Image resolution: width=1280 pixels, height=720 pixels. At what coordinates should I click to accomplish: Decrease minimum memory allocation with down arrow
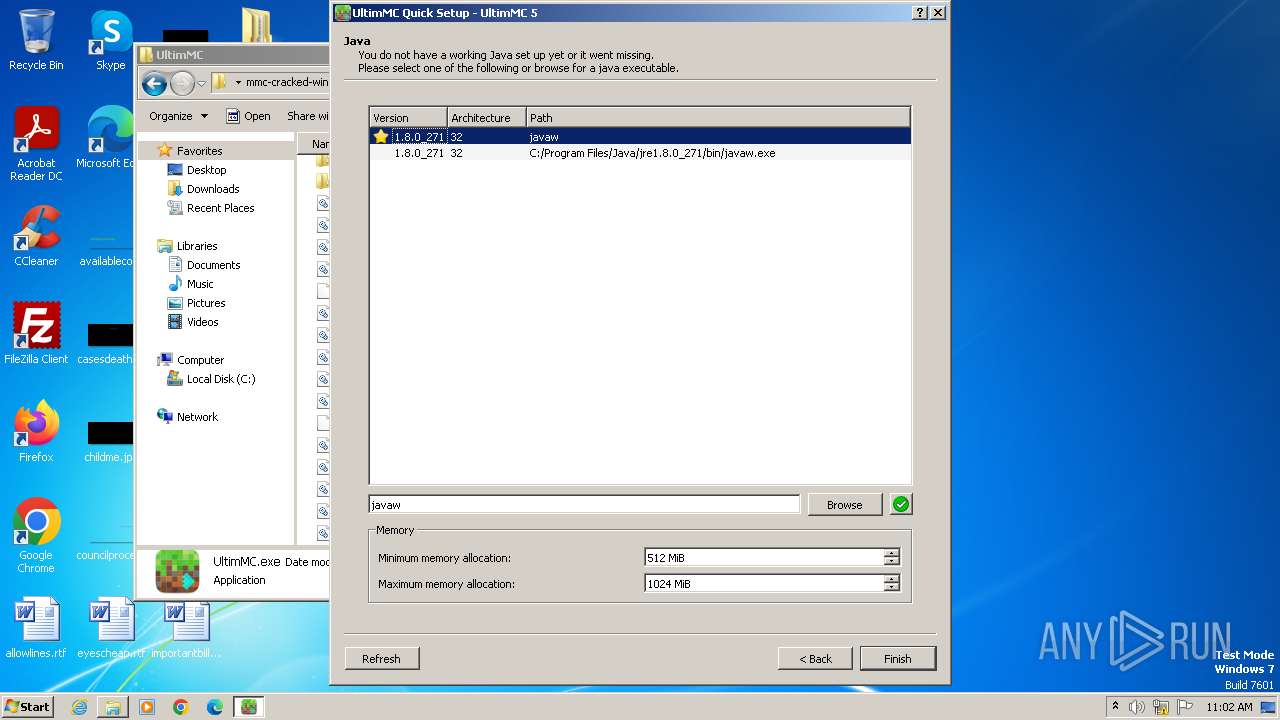(891, 562)
